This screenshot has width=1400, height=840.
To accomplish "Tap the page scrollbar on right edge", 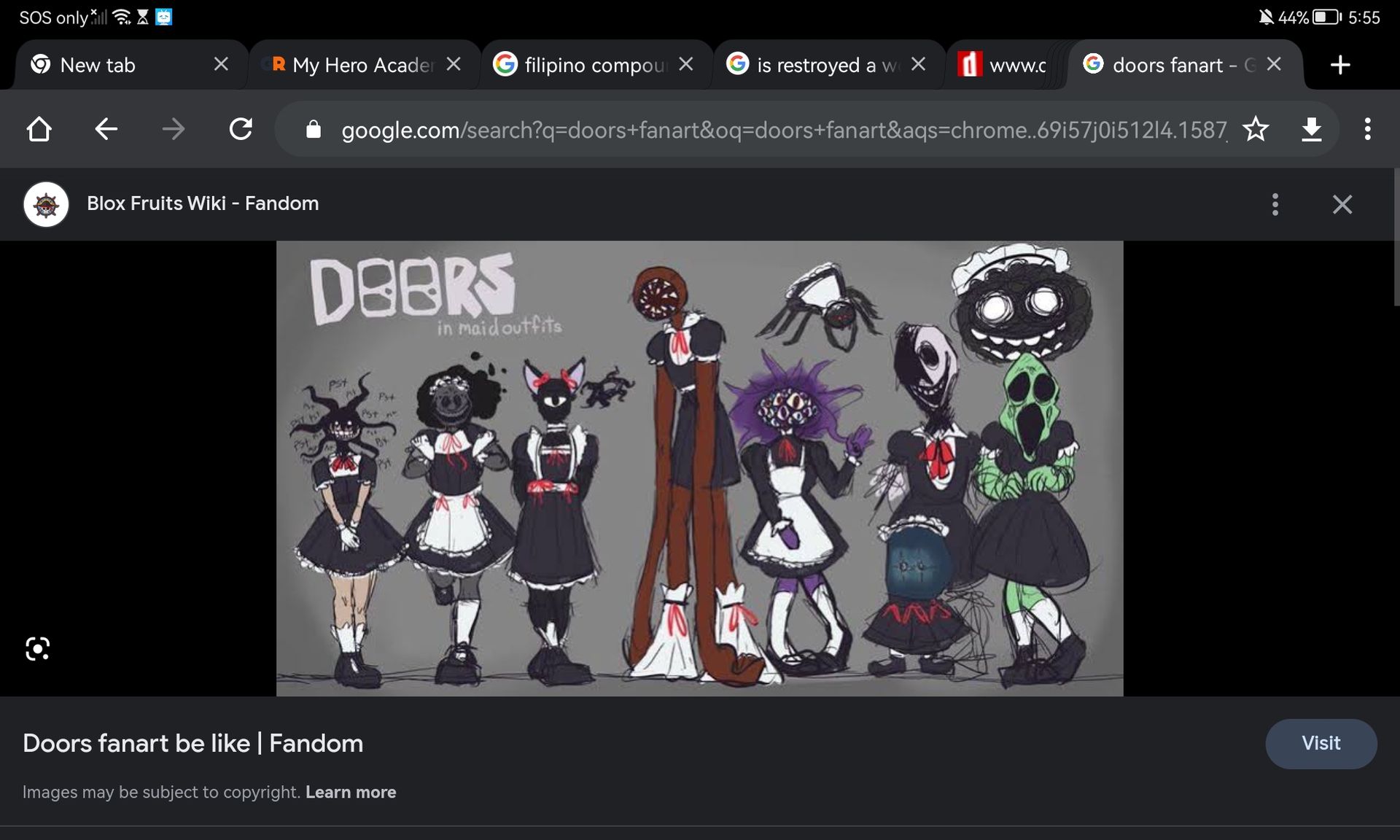I will pos(1396,237).
